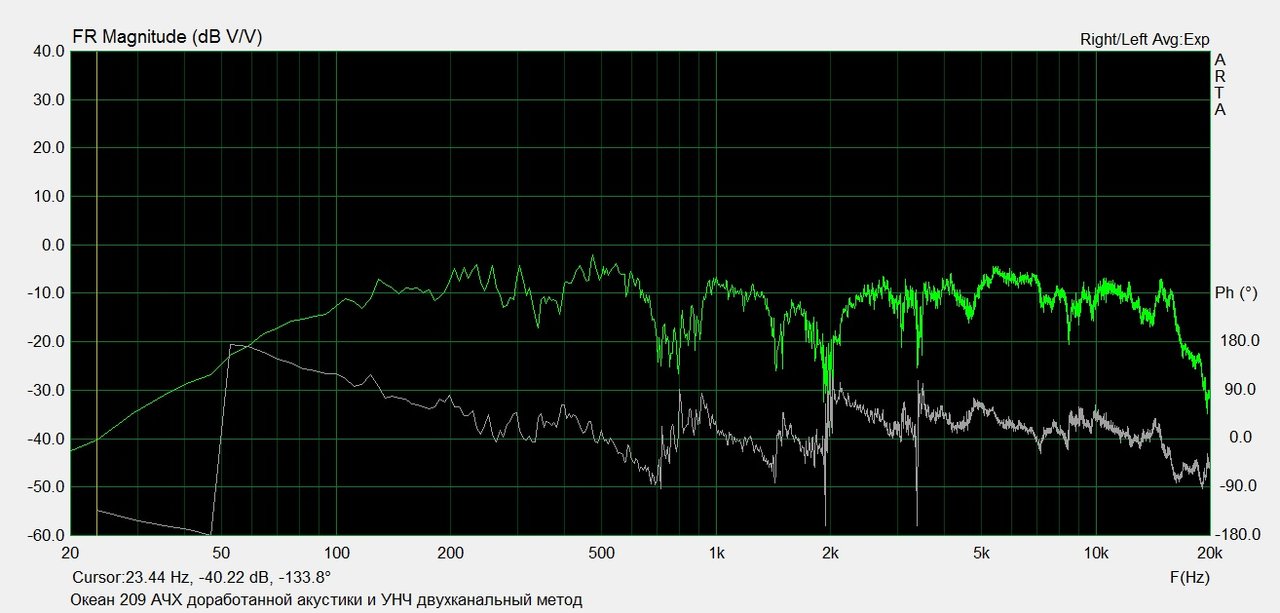Click the "20" Hz tick on the frequency axis
Screen dimensions: 1280x613
70,554
